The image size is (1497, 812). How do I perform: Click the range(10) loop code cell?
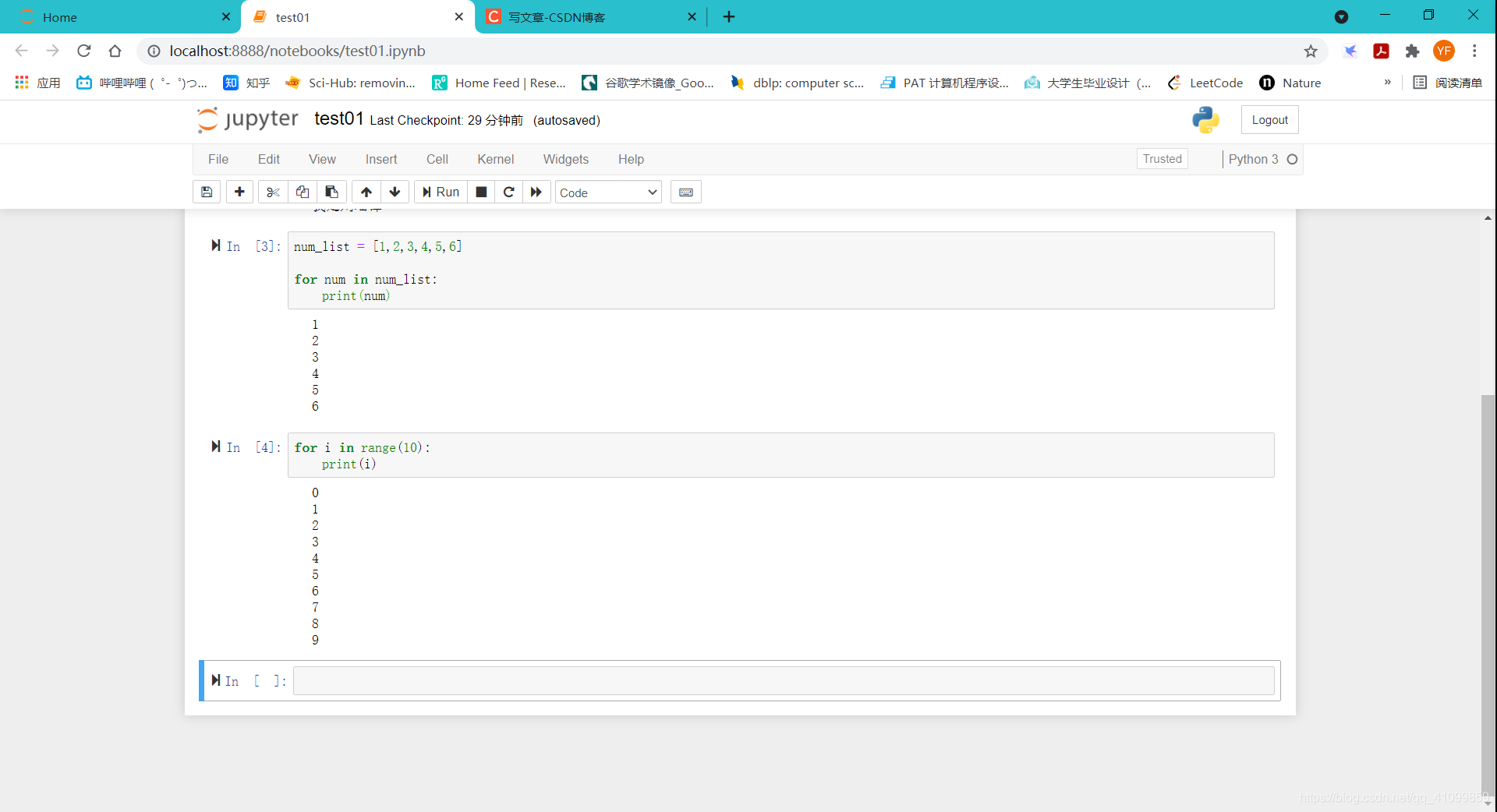pyautogui.click(x=781, y=455)
